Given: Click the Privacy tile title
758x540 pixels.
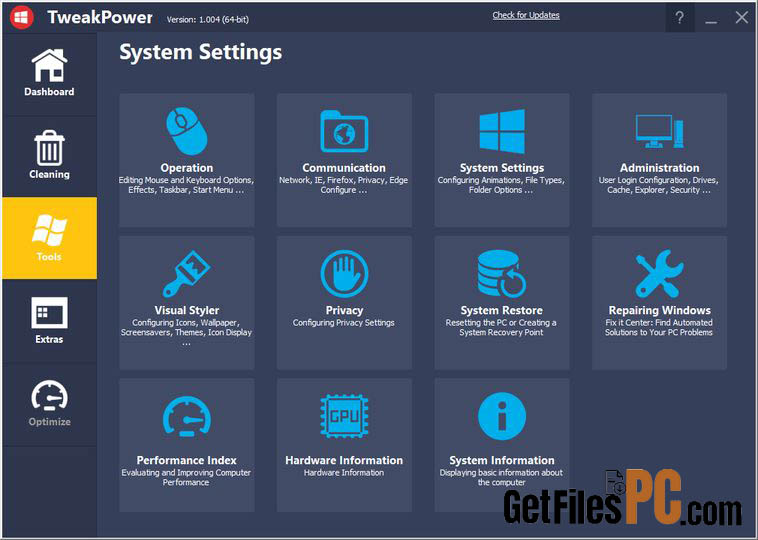Looking at the screenshot, I should [344, 310].
